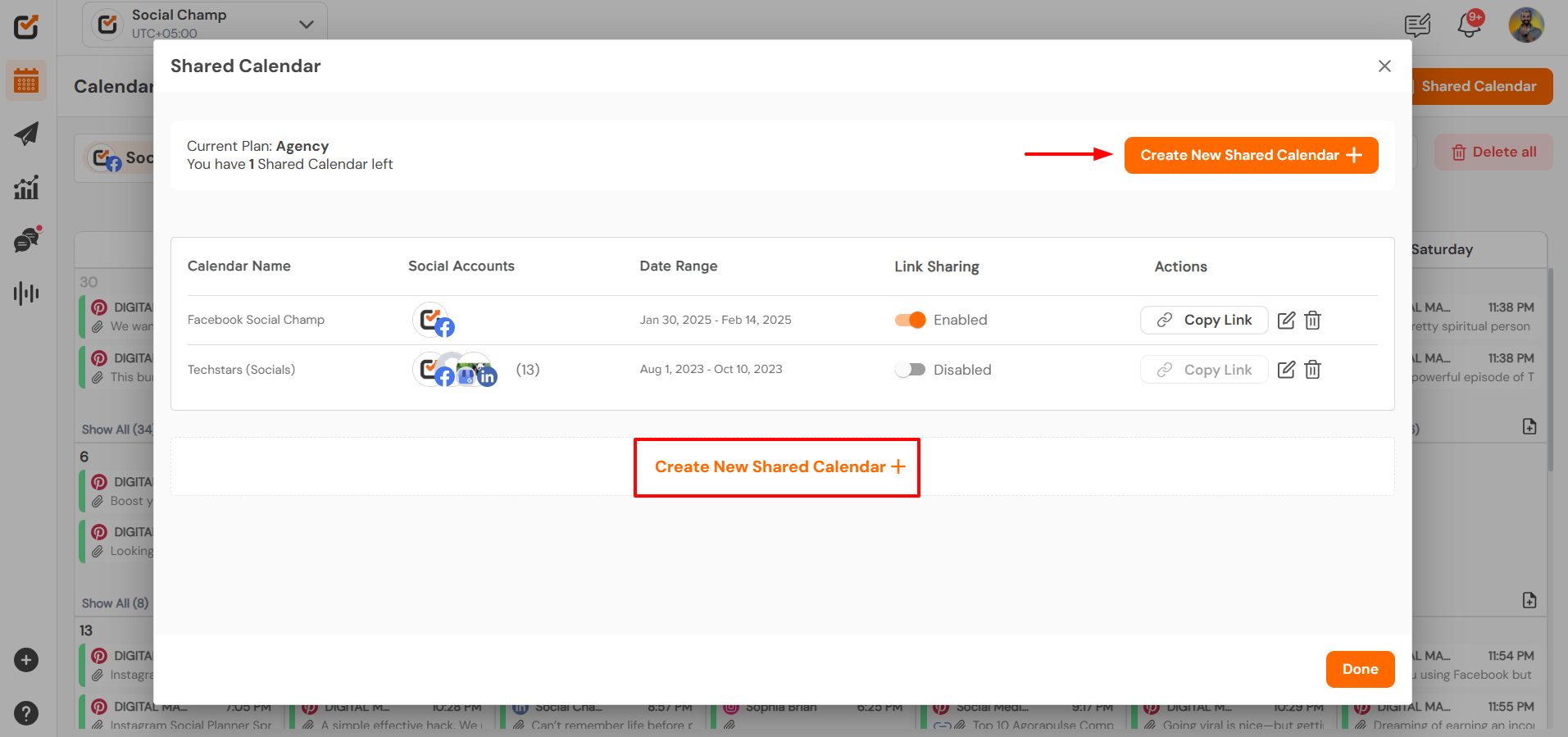Copy link for Facebook Social Champ

[1204, 320]
